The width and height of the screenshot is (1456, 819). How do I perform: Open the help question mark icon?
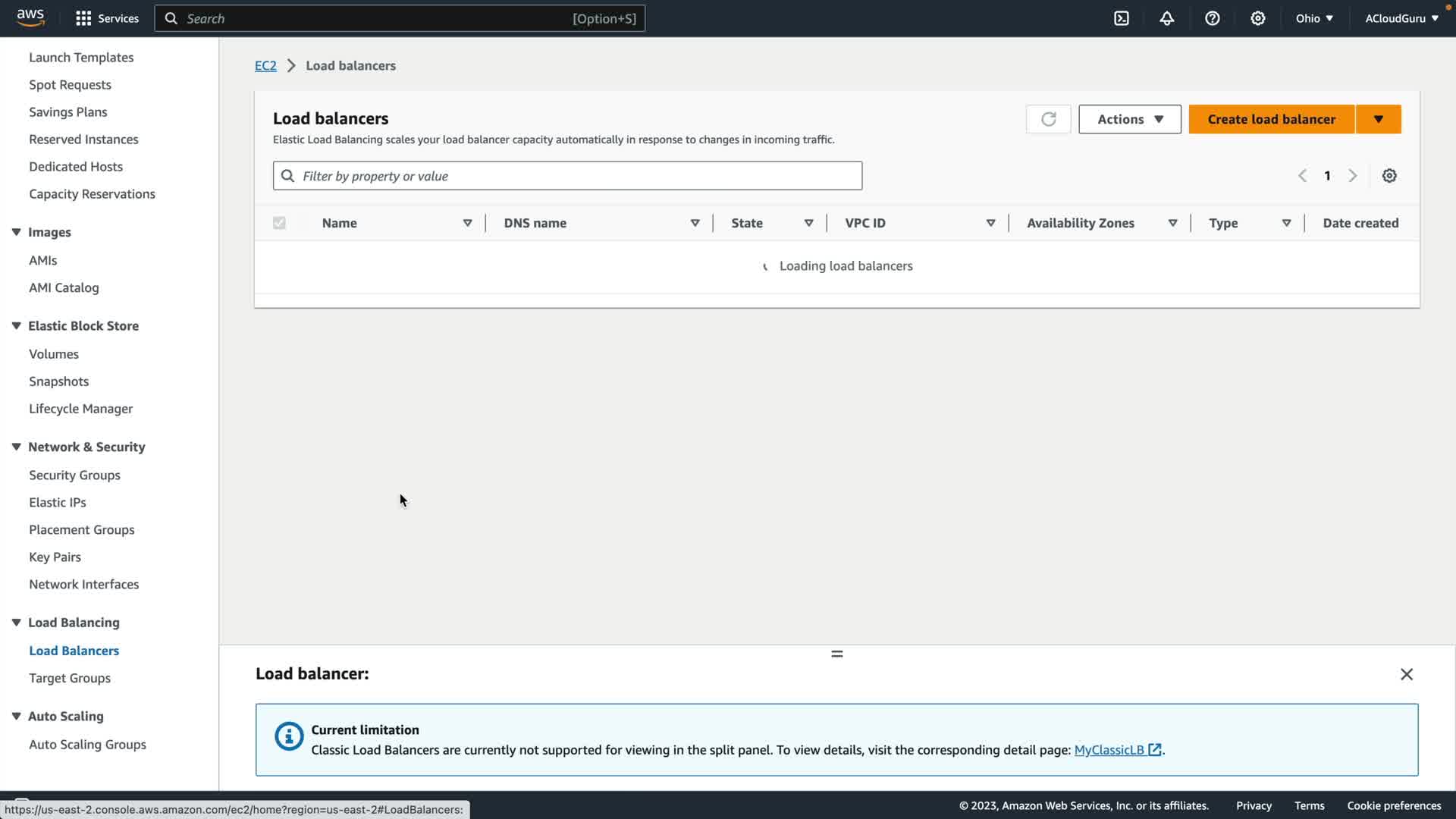[x=1213, y=18]
